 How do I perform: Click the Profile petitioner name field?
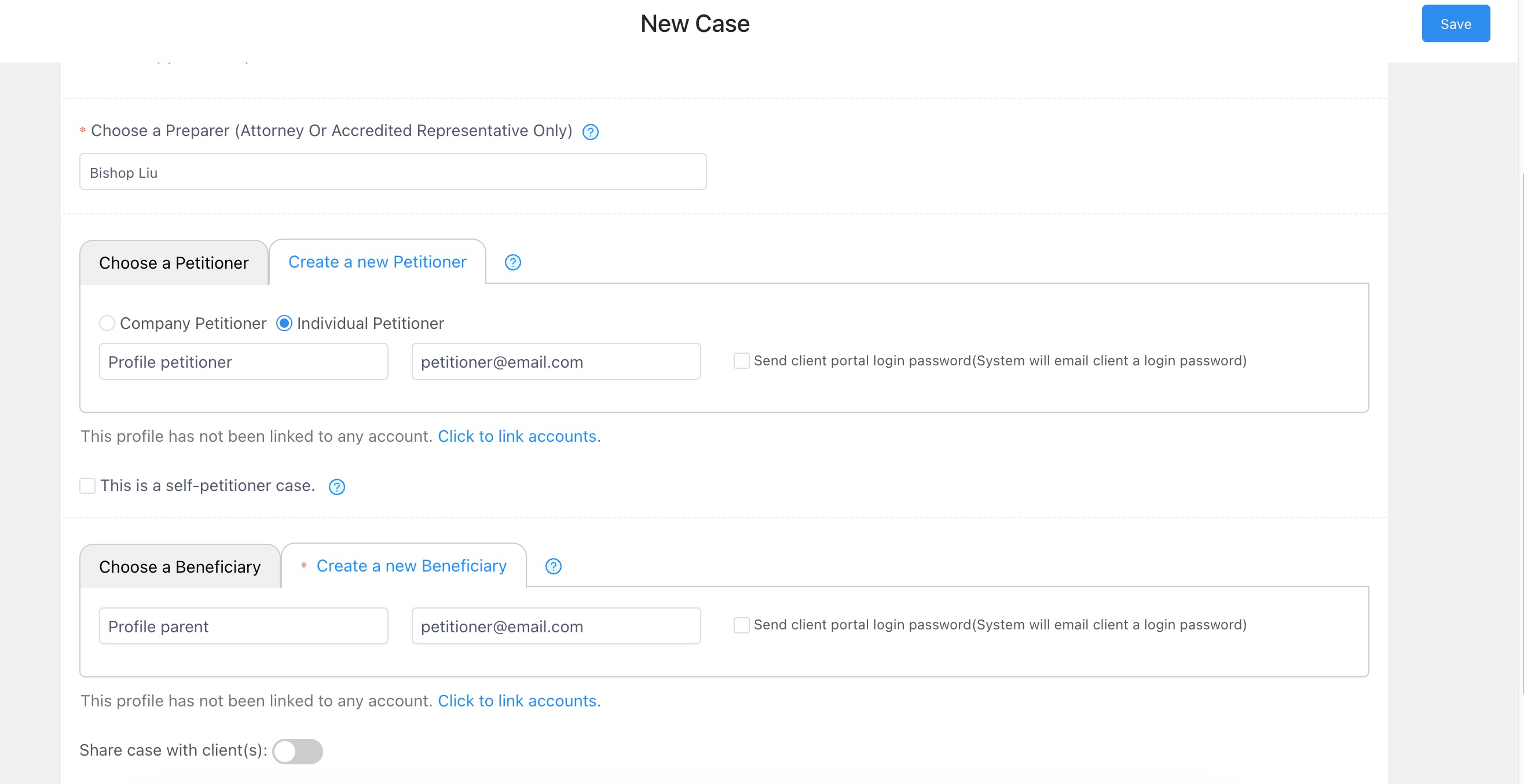pyautogui.click(x=243, y=361)
